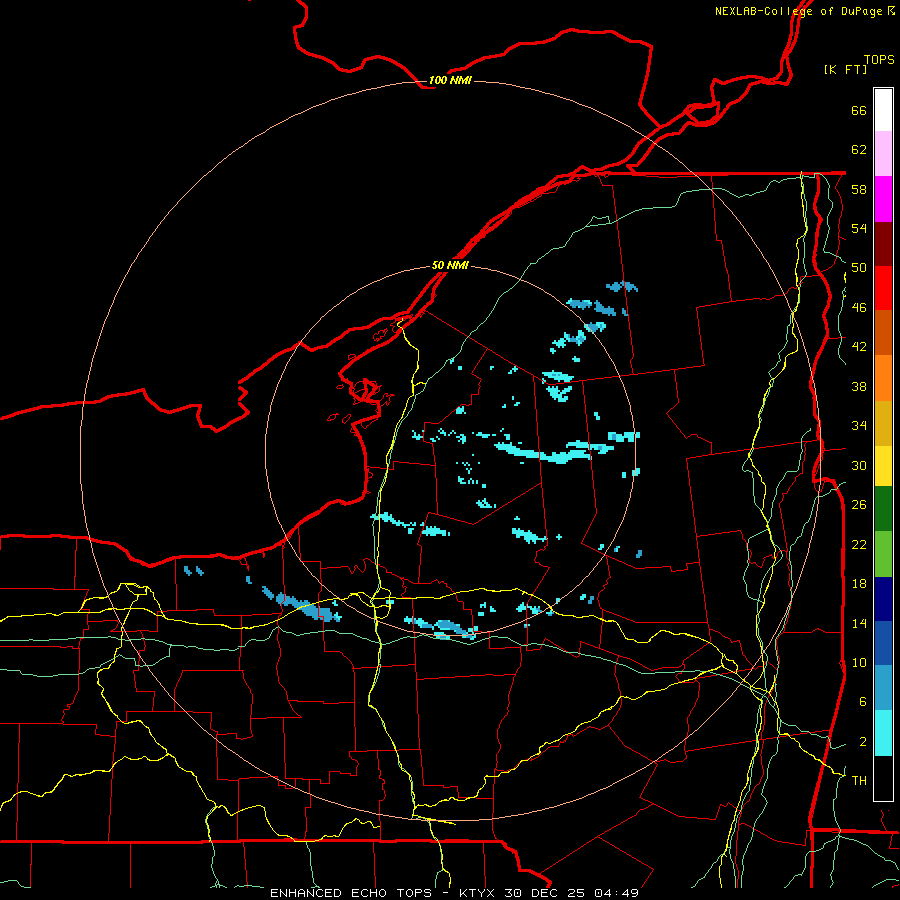Click the black TH threshold swatch
This screenshot has height=900, width=900.
[x=883, y=778]
